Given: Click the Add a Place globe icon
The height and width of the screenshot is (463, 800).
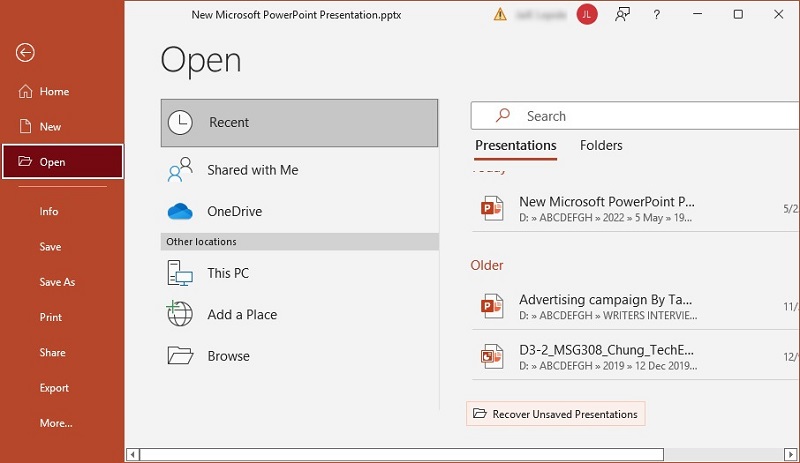Looking at the screenshot, I should (x=180, y=313).
